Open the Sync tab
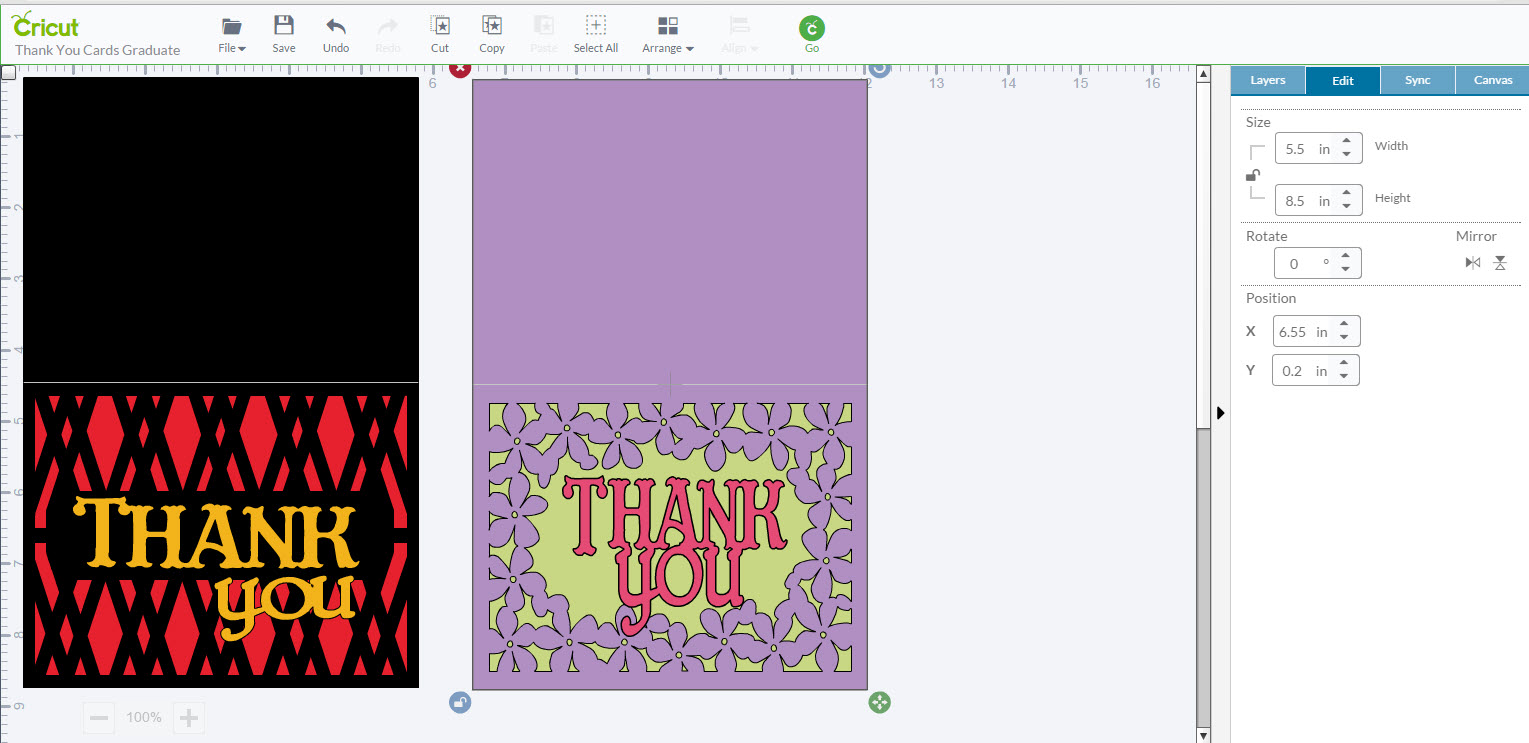This screenshot has width=1529, height=743. coord(1417,80)
